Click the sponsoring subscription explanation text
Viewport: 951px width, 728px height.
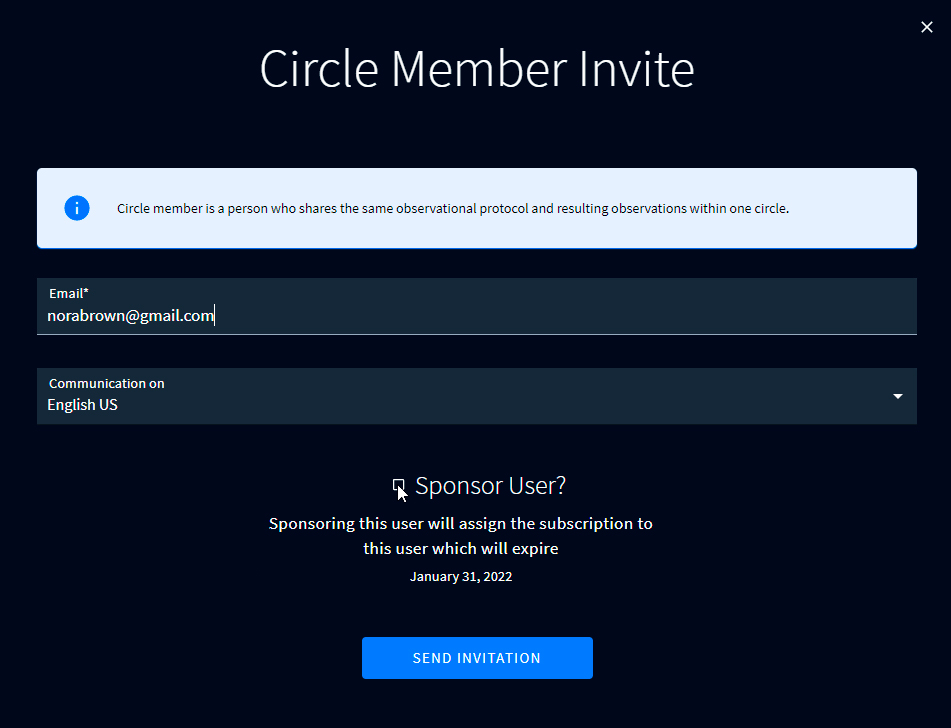tap(460, 524)
